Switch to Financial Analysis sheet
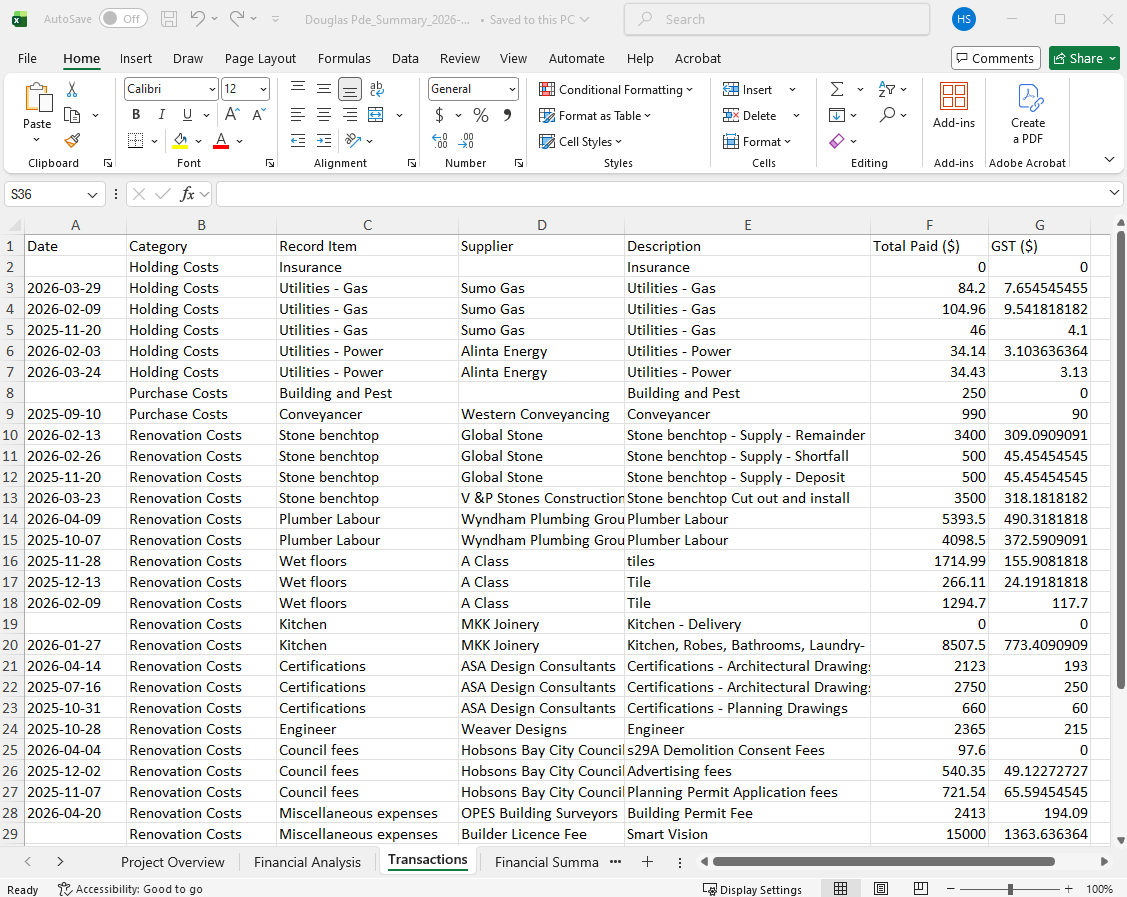 coord(307,862)
